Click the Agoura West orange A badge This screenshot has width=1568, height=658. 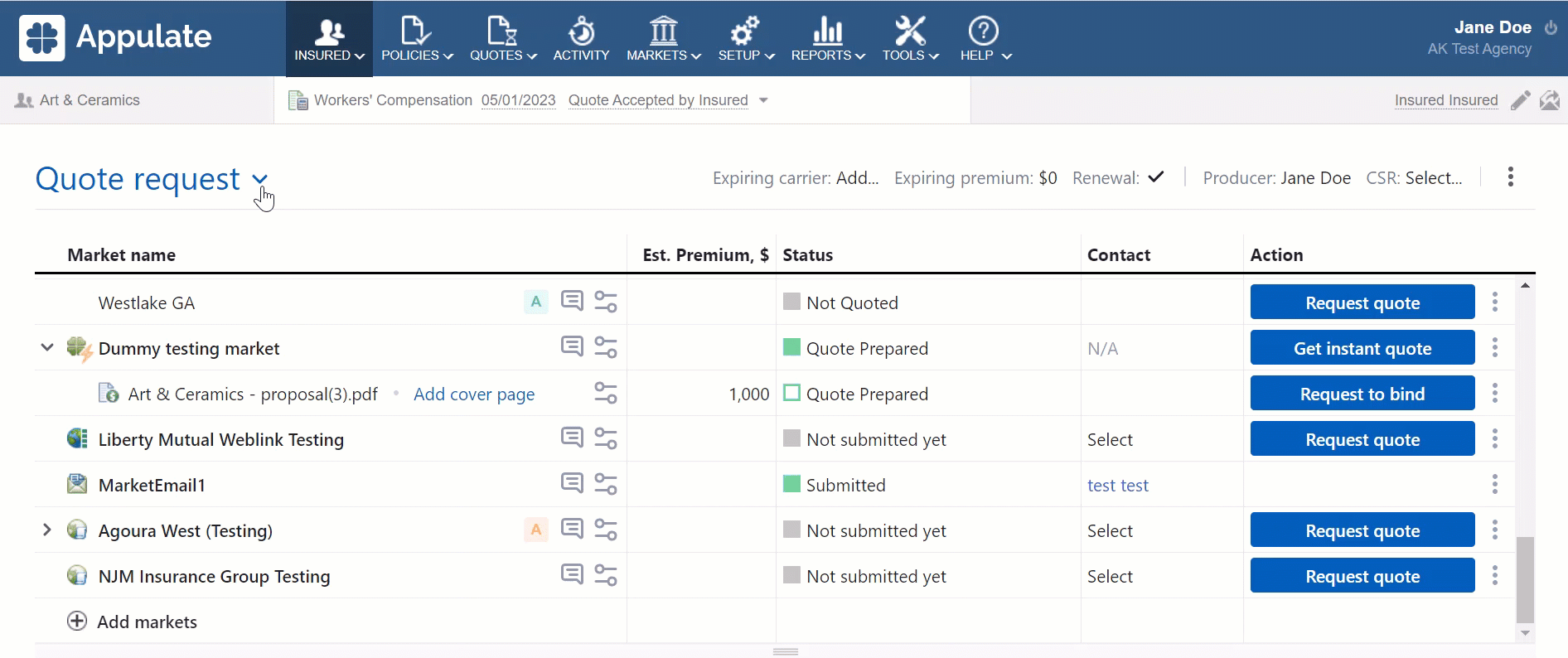(536, 530)
